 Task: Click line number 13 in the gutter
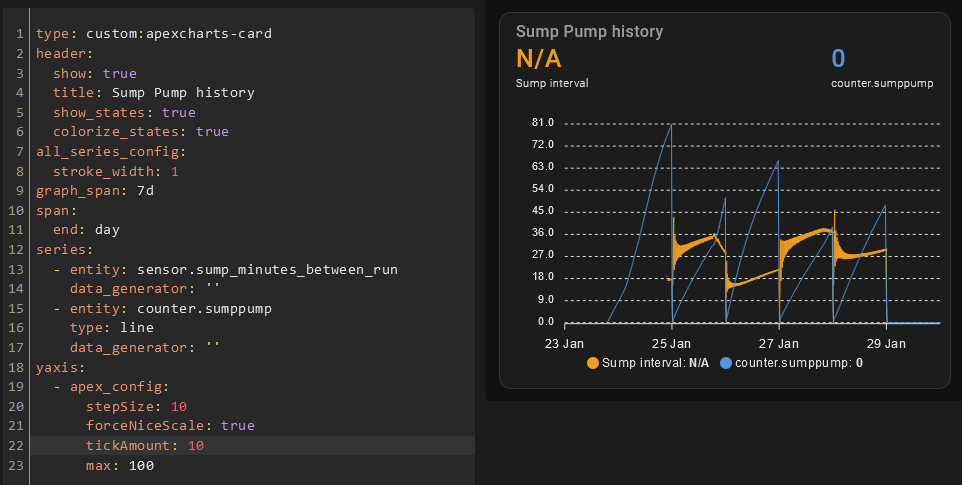(x=19, y=270)
